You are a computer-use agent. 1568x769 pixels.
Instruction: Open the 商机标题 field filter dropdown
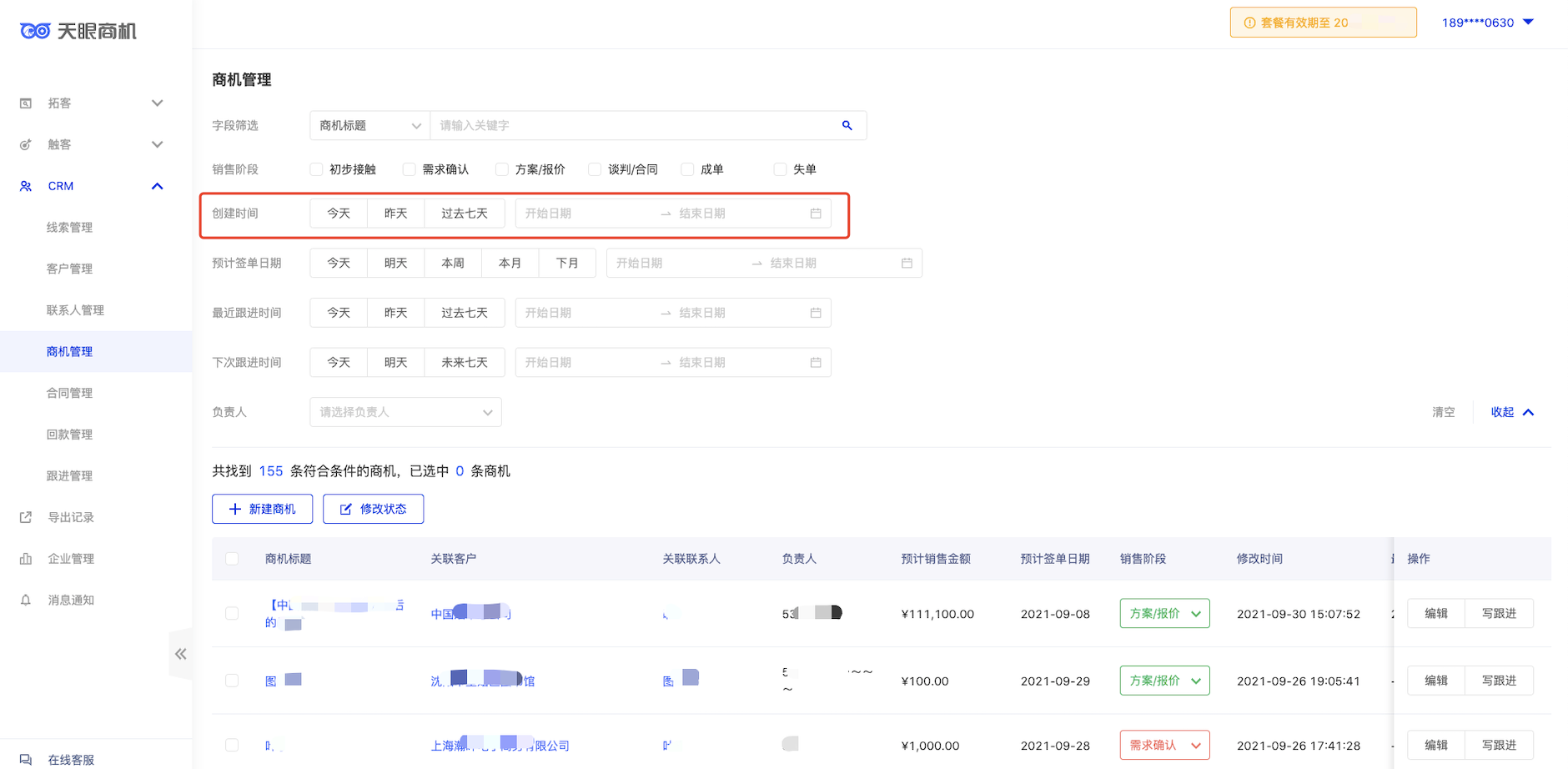[369, 125]
